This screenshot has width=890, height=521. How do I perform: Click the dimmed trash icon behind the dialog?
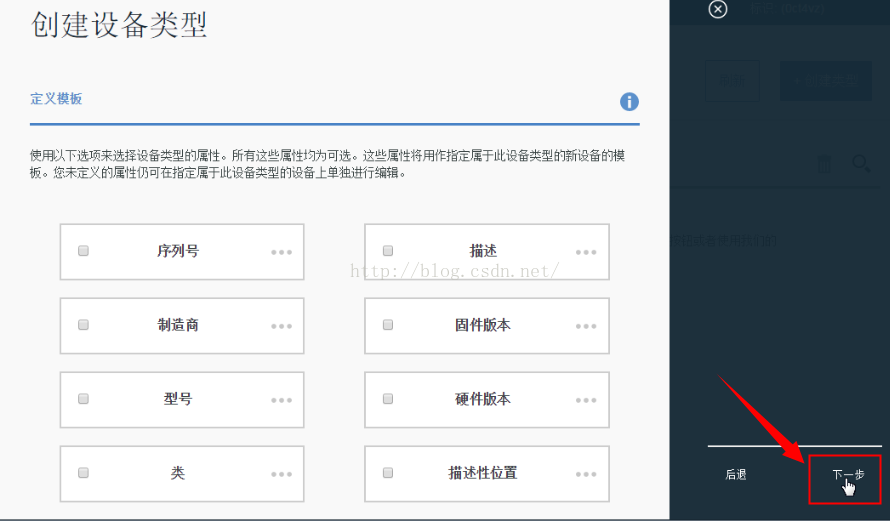824,164
